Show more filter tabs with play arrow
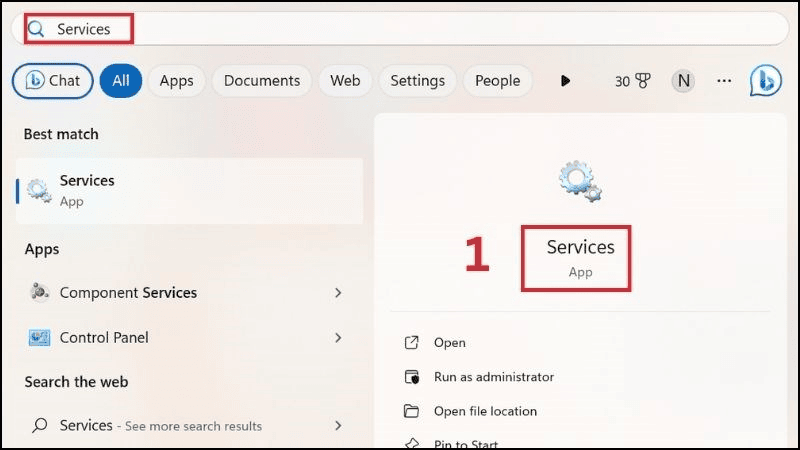 pyautogui.click(x=565, y=81)
